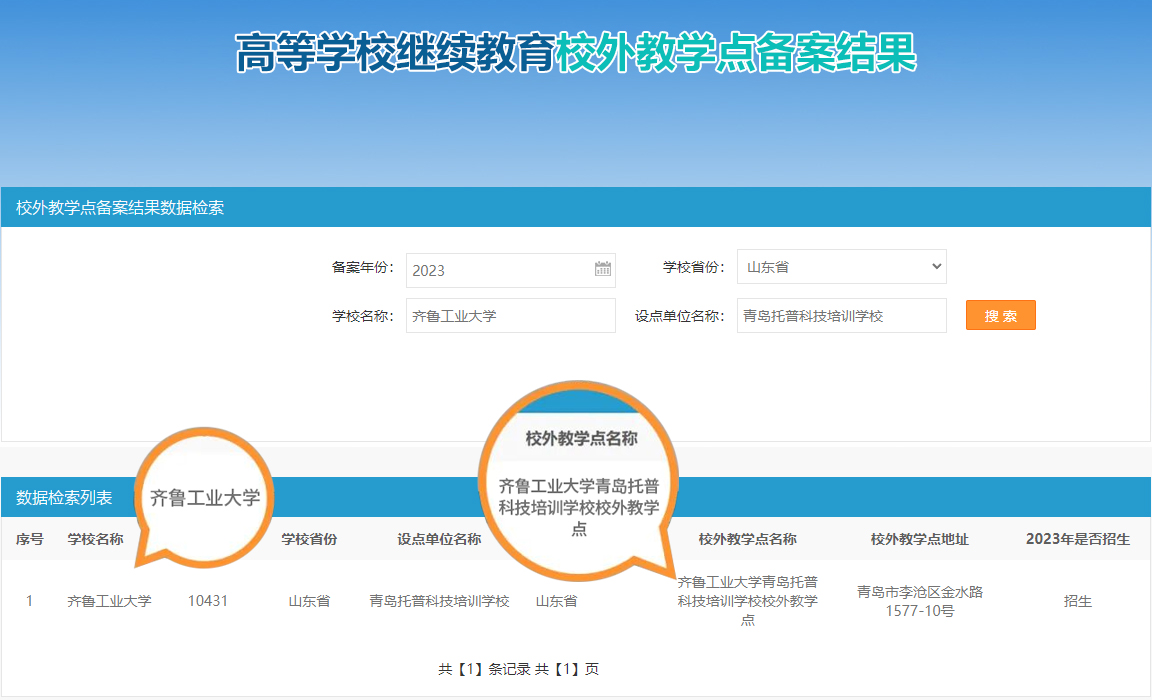
Task: Edit the 设点单位名称 field 青岛托普科技培训学校
Action: pyautogui.click(x=841, y=315)
